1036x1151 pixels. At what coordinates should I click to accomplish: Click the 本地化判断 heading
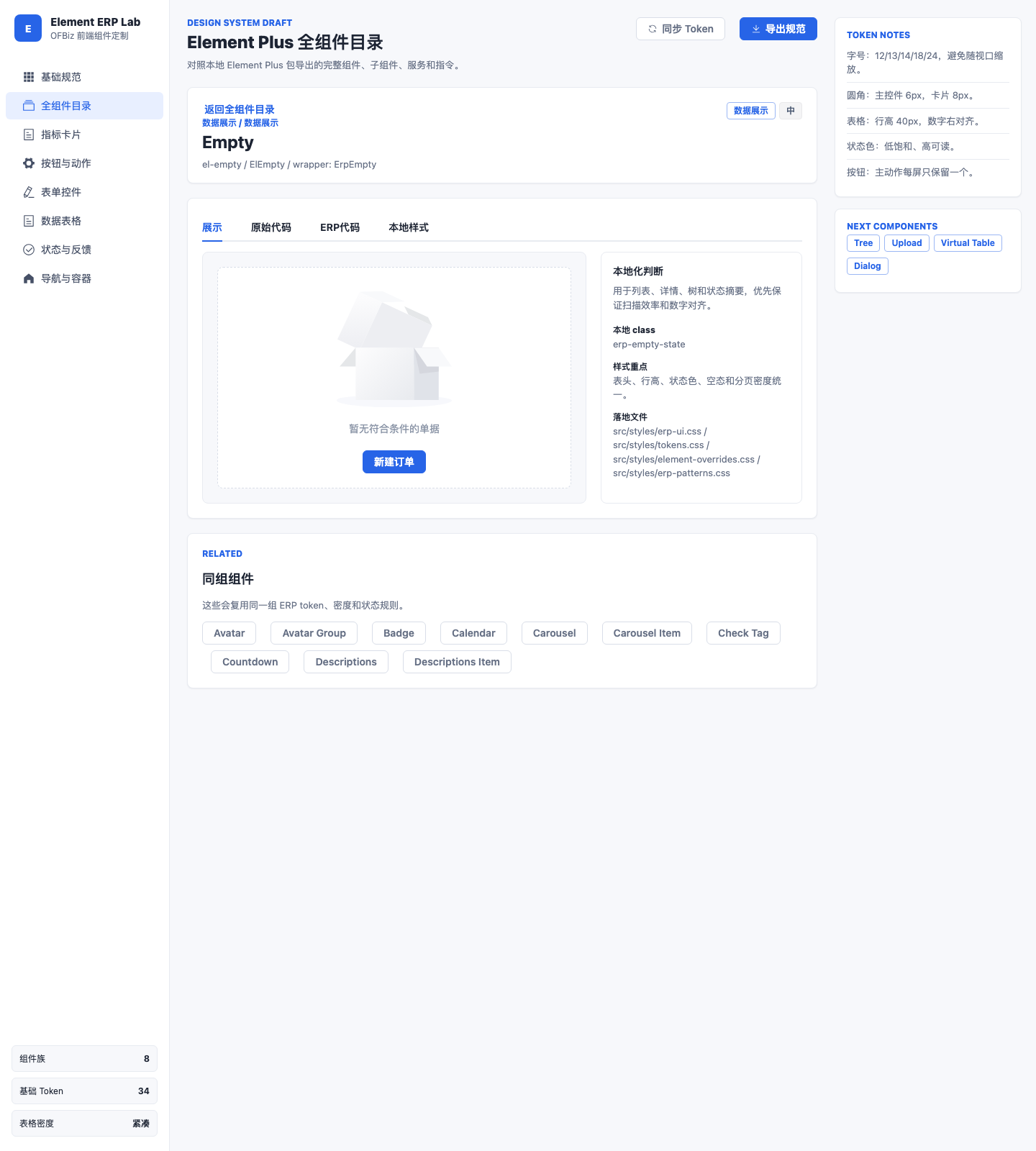tap(638, 271)
